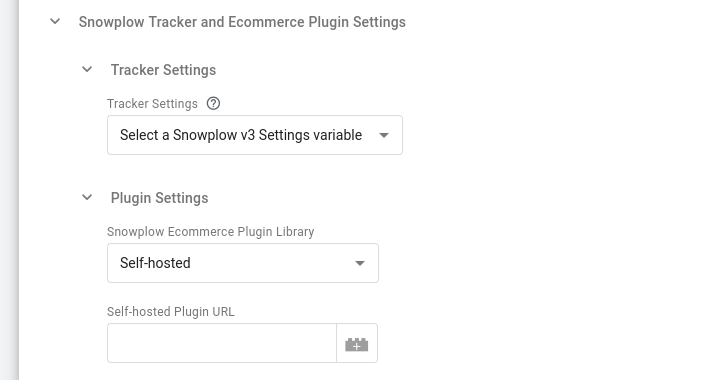Viewport: 711px width, 380px height.
Task: Click the arrow beside Self-hosted option
Action: [x=360, y=263]
